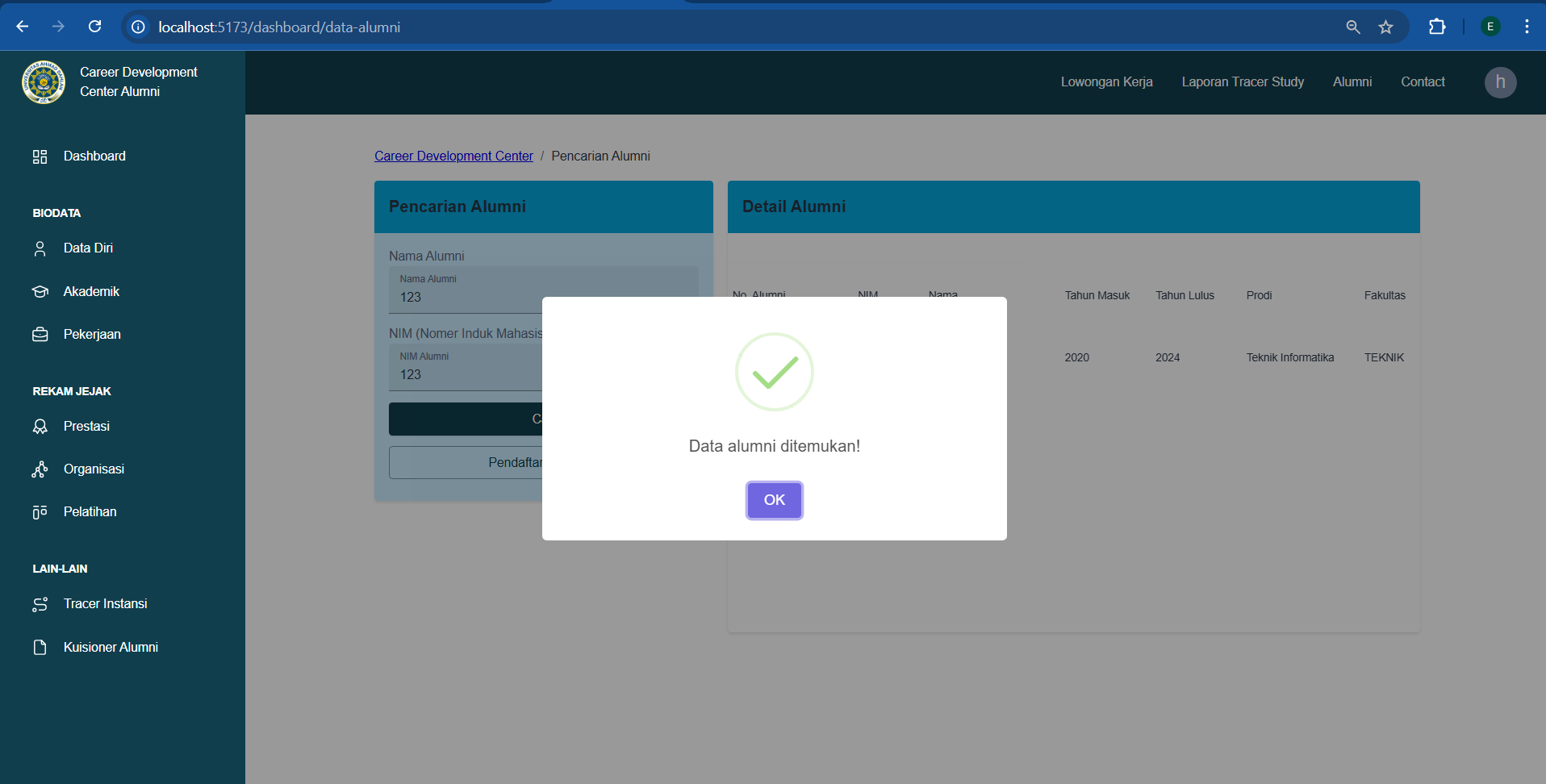Click the Pekerjaan briefcase icon
The width and height of the screenshot is (1546, 784).
(x=40, y=335)
